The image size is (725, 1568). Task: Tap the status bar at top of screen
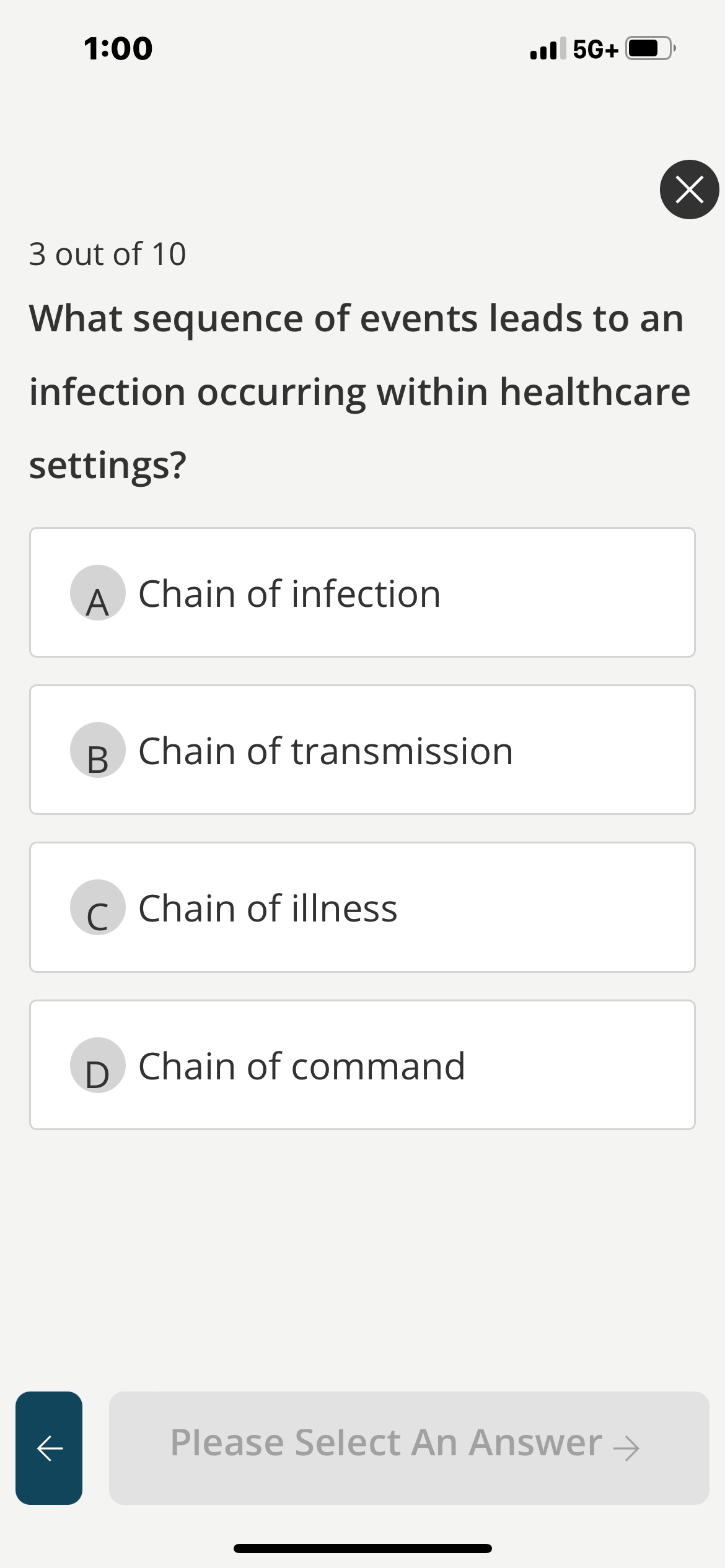(x=362, y=49)
